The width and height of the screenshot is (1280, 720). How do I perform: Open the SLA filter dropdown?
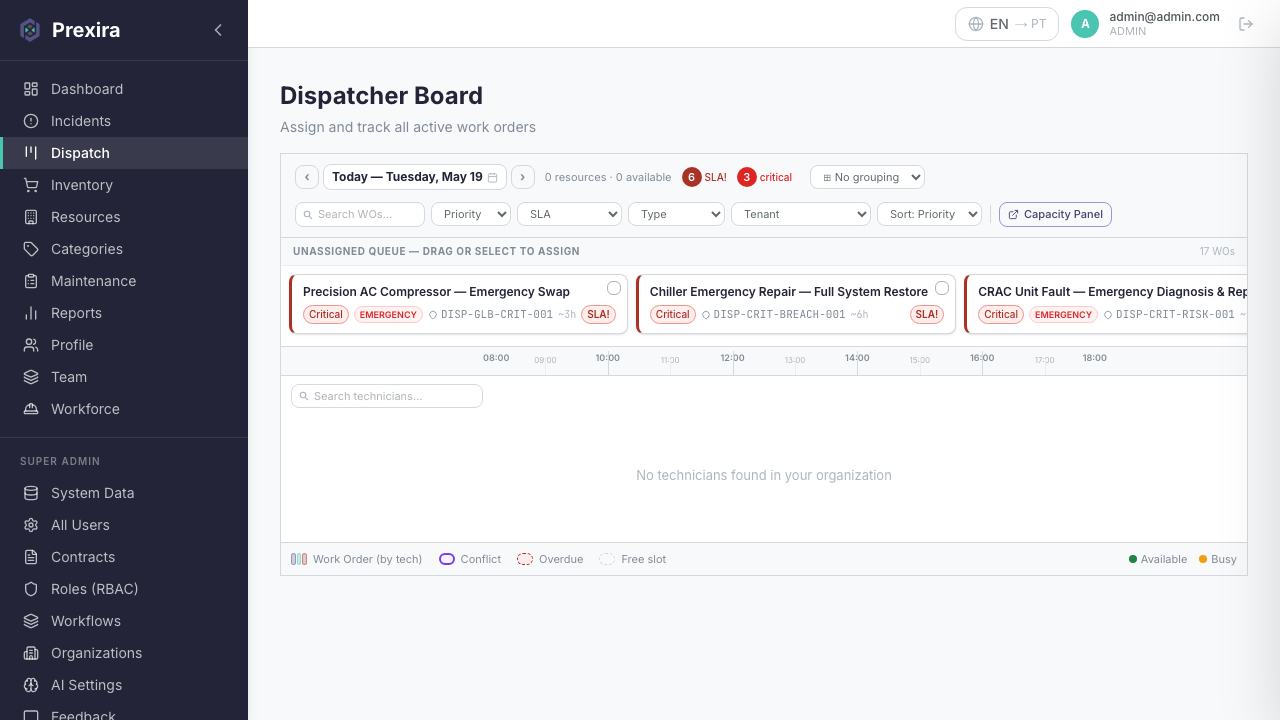point(569,214)
